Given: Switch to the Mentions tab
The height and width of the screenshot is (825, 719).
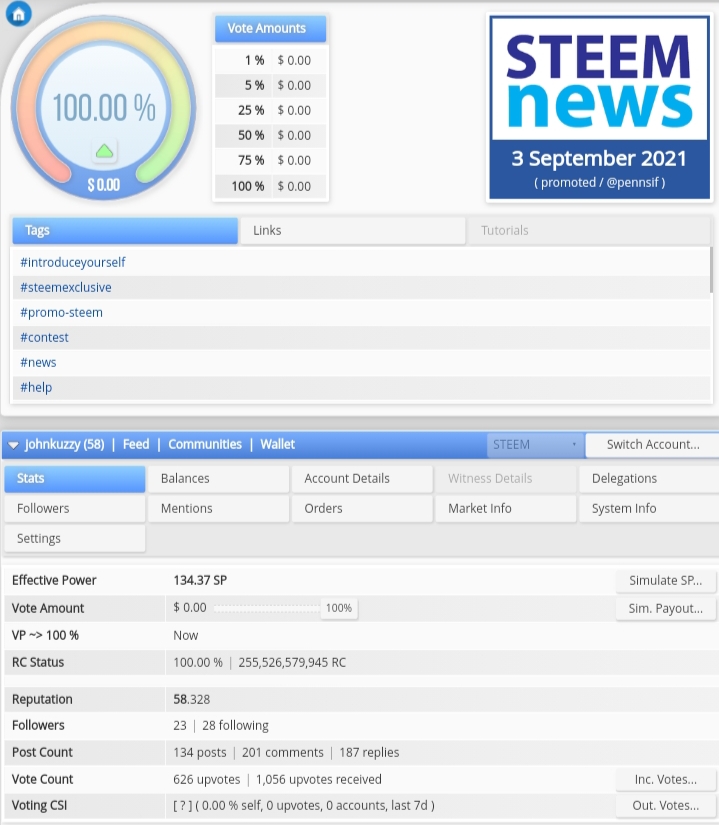Looking at the screenshot, I should [218, 509].
